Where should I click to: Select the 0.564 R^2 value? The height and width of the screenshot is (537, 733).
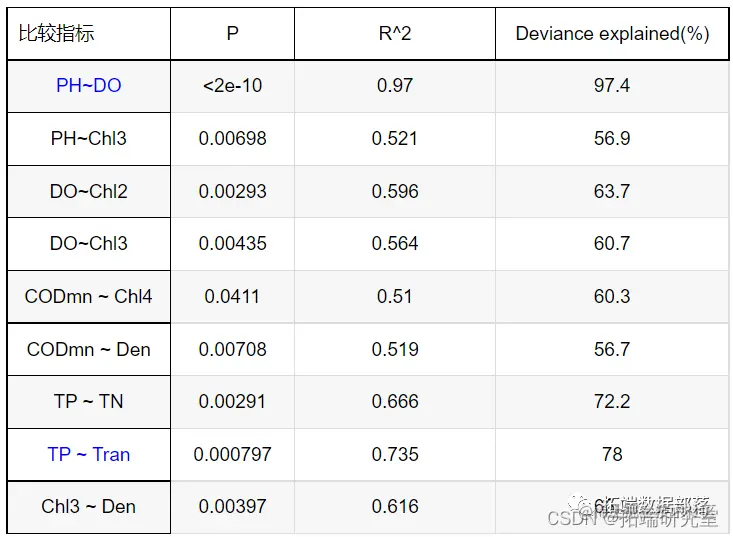pyautogui.click(x=395, y=243)
